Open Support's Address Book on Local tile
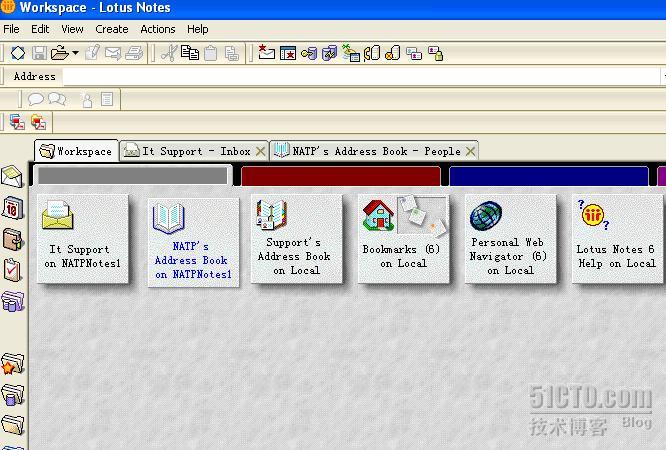This screenshot has width=666, height=450. [296, 239]
